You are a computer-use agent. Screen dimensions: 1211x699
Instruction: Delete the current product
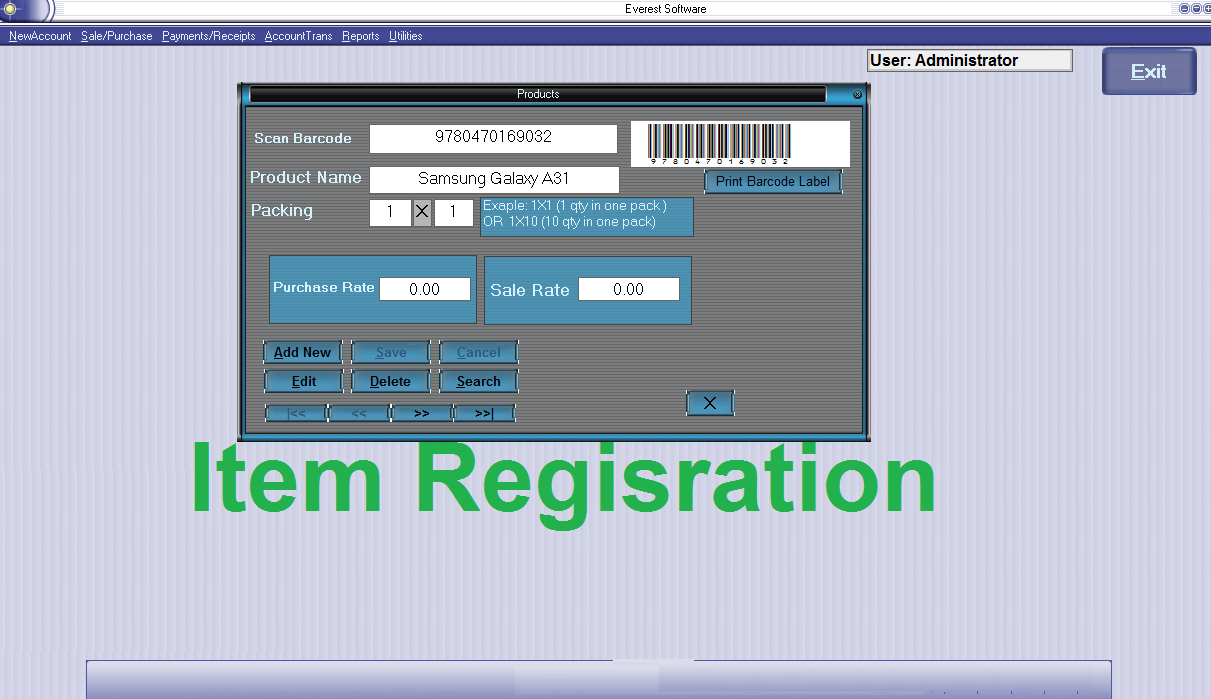click(x=390, y=381)
